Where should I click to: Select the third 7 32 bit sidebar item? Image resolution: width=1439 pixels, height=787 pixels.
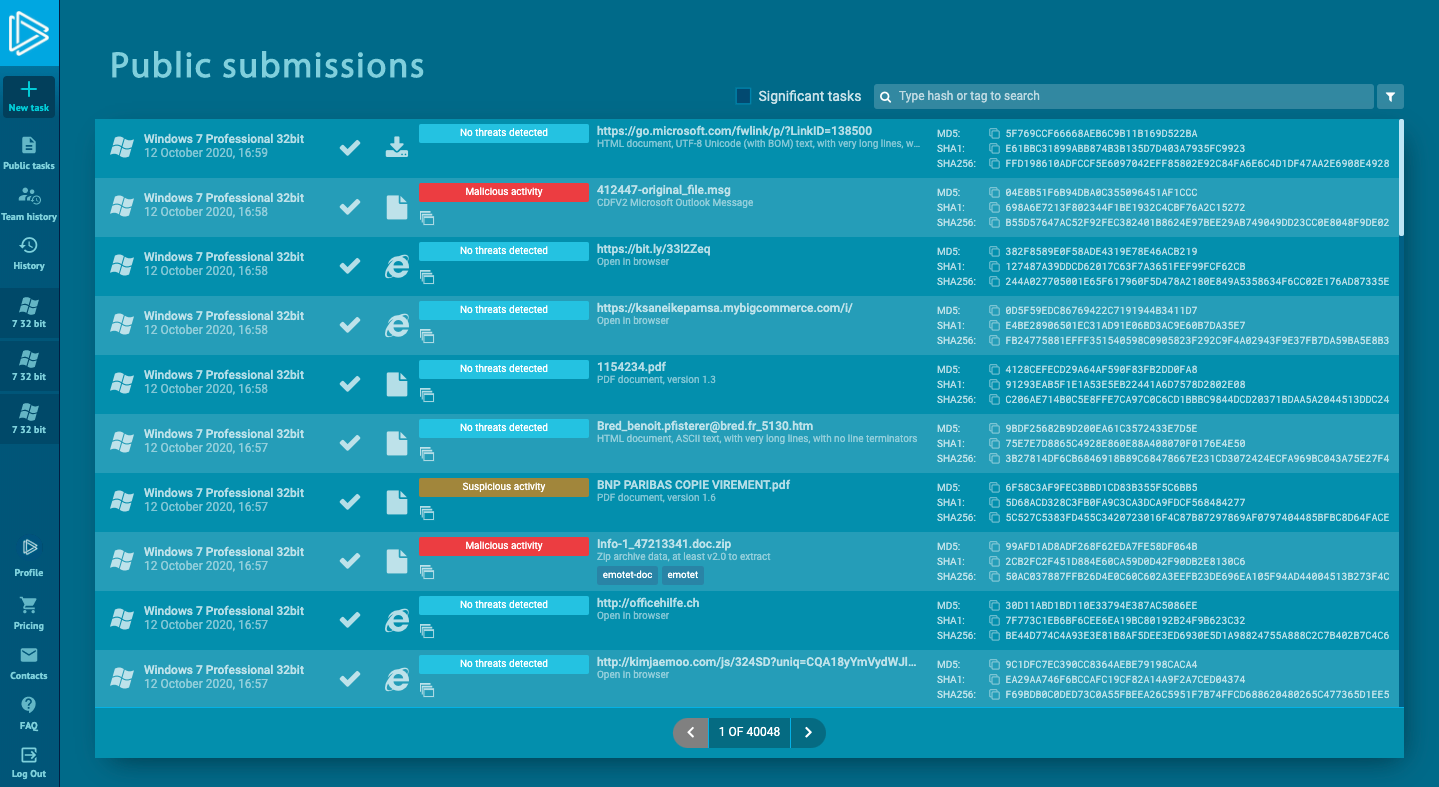point(29,417)
